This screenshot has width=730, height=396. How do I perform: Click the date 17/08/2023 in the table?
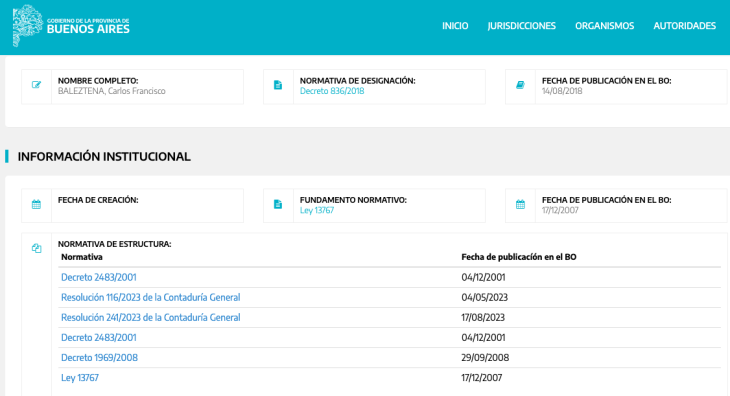[x=483, y=317]
